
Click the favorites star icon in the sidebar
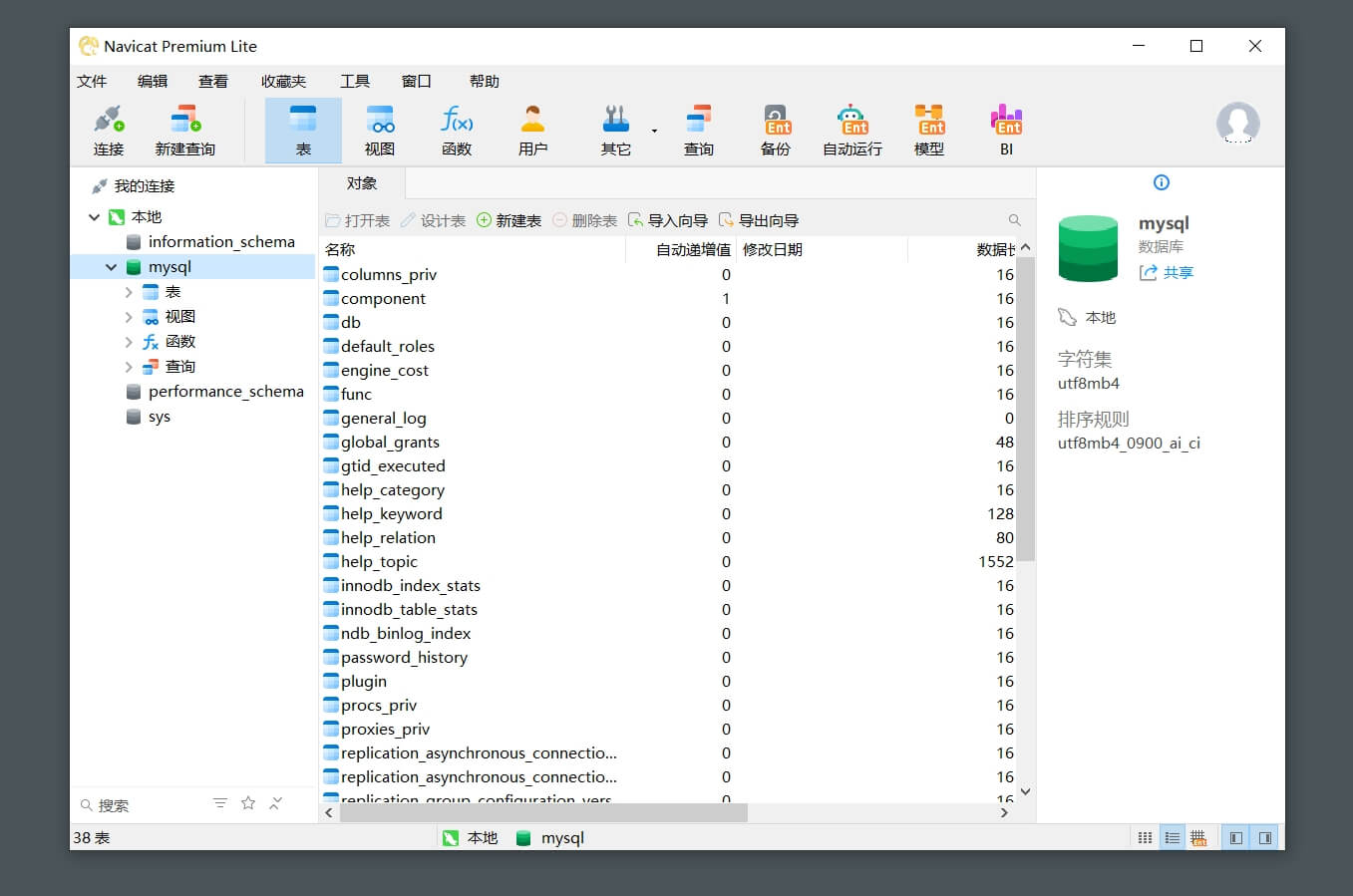(x=248, y=803)
